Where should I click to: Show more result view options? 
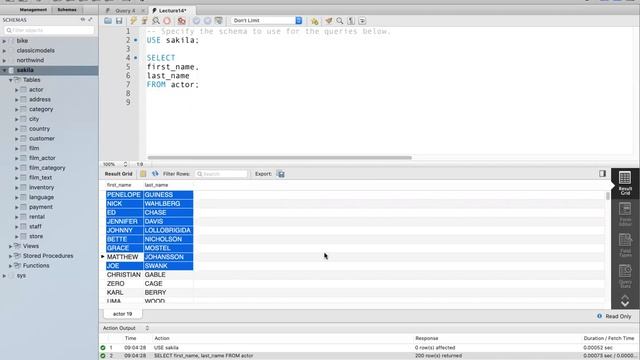pyautogui.click(x=625, y=301)
